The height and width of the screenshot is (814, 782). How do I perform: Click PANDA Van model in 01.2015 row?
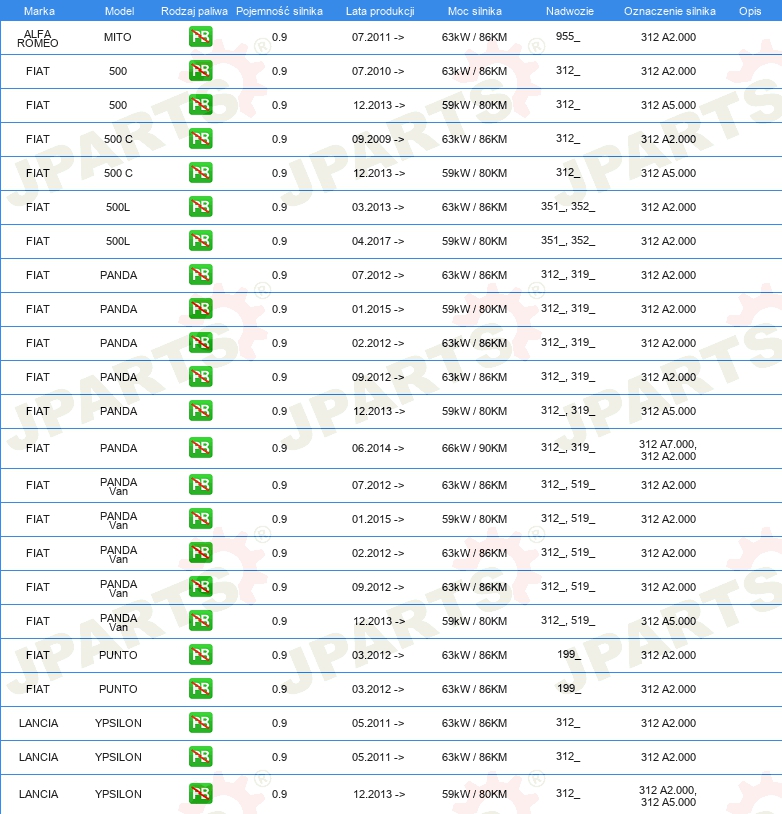coord(118,521)
